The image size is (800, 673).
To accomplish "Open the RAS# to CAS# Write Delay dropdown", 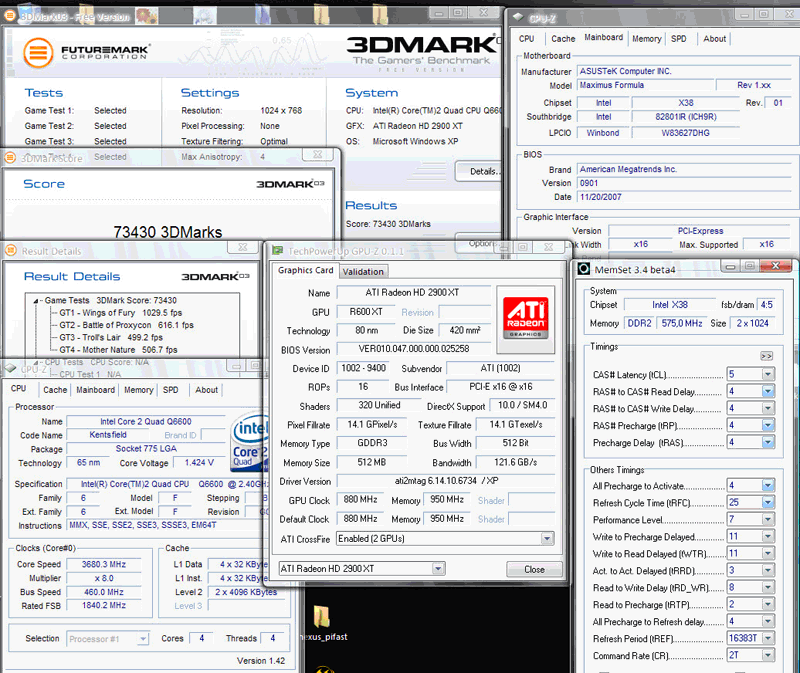I will click(x=768, y=408).
